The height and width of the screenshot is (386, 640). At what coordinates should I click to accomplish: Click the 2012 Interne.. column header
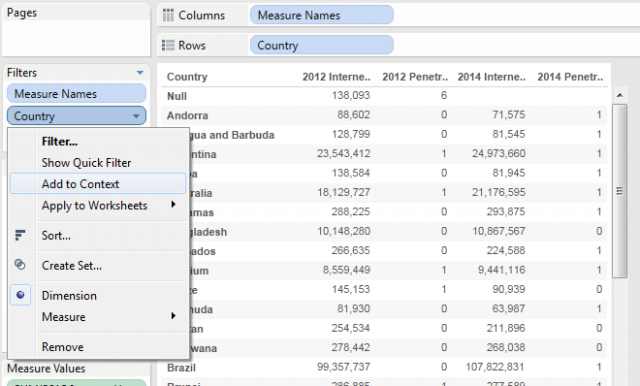click(336, 77)
